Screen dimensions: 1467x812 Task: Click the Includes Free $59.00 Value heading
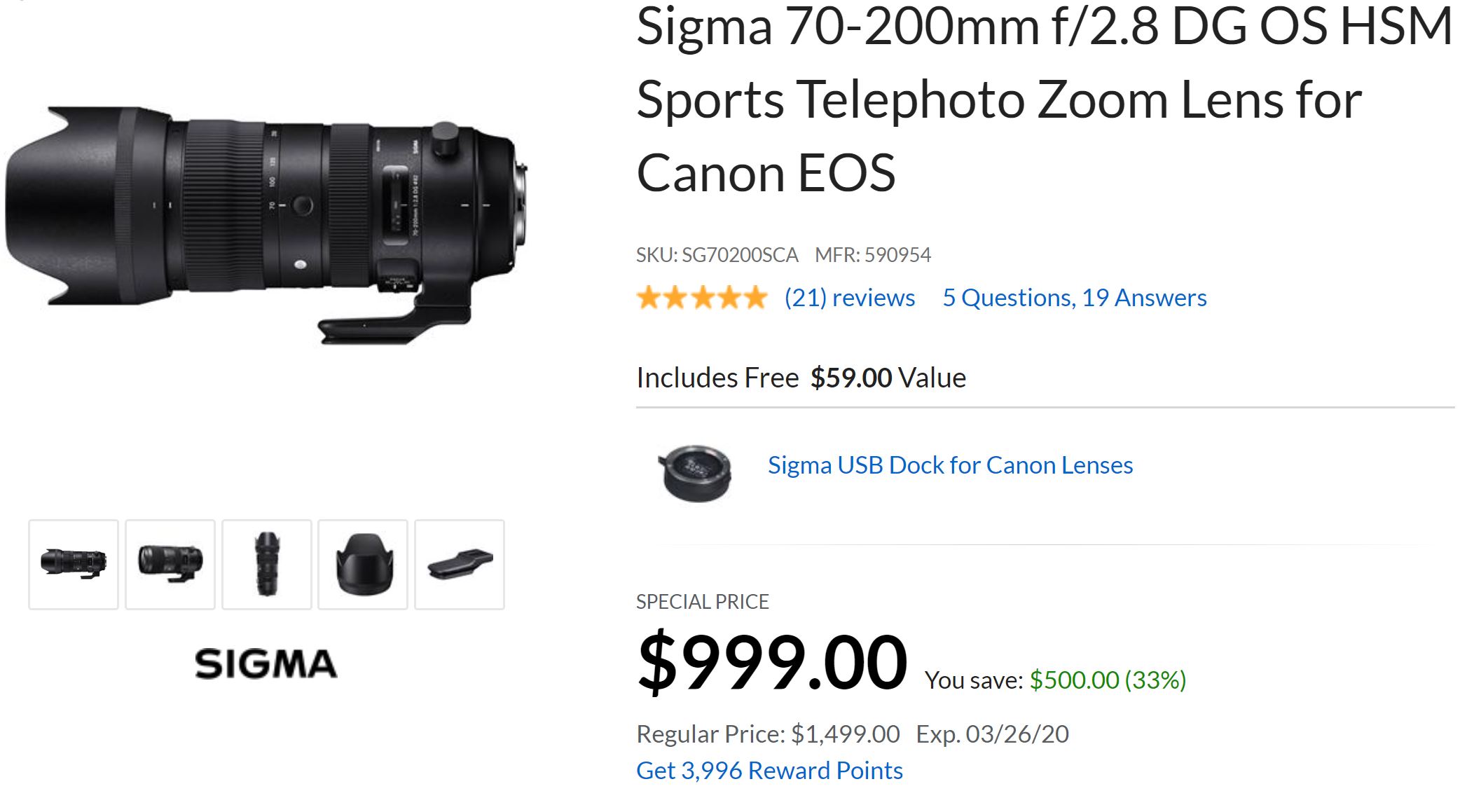point(801,378)
